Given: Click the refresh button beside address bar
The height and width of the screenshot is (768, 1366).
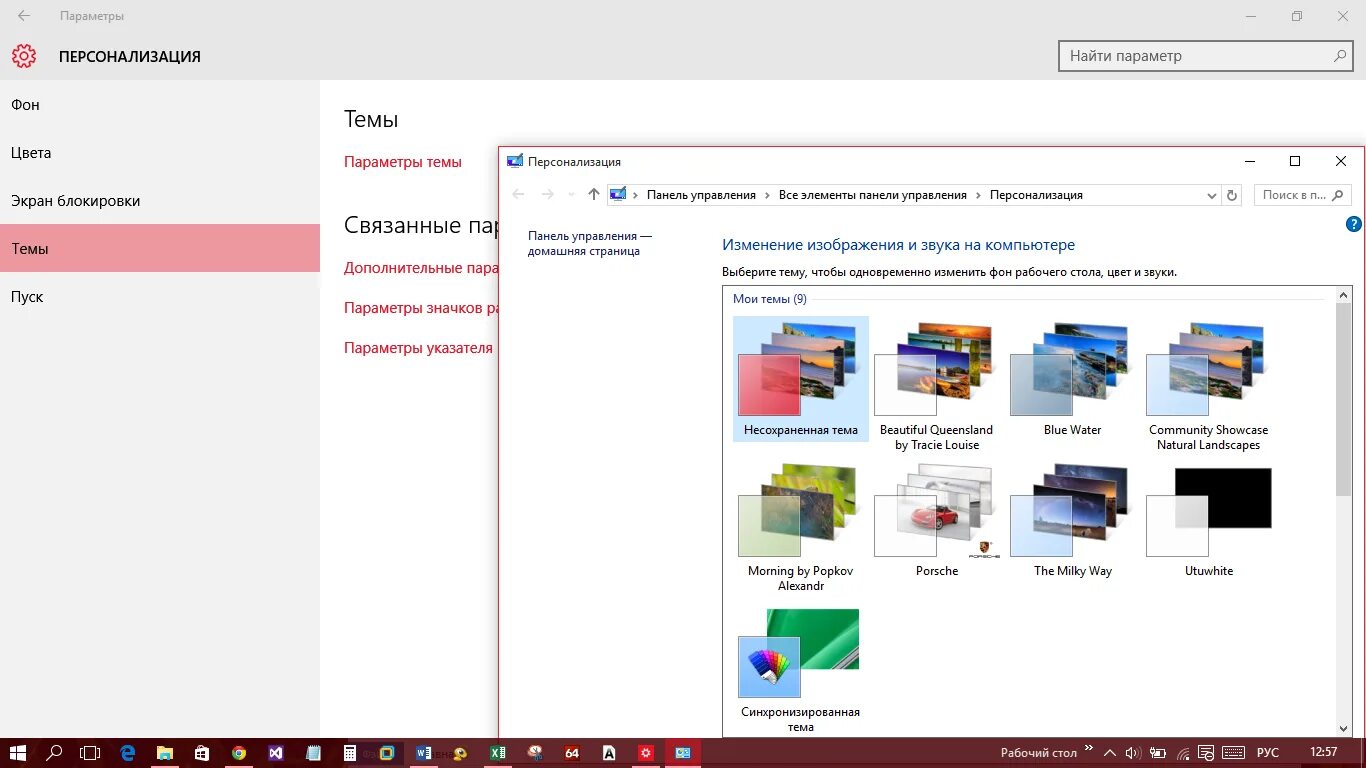Looking at the screenshot, I should pos(1232,195).
